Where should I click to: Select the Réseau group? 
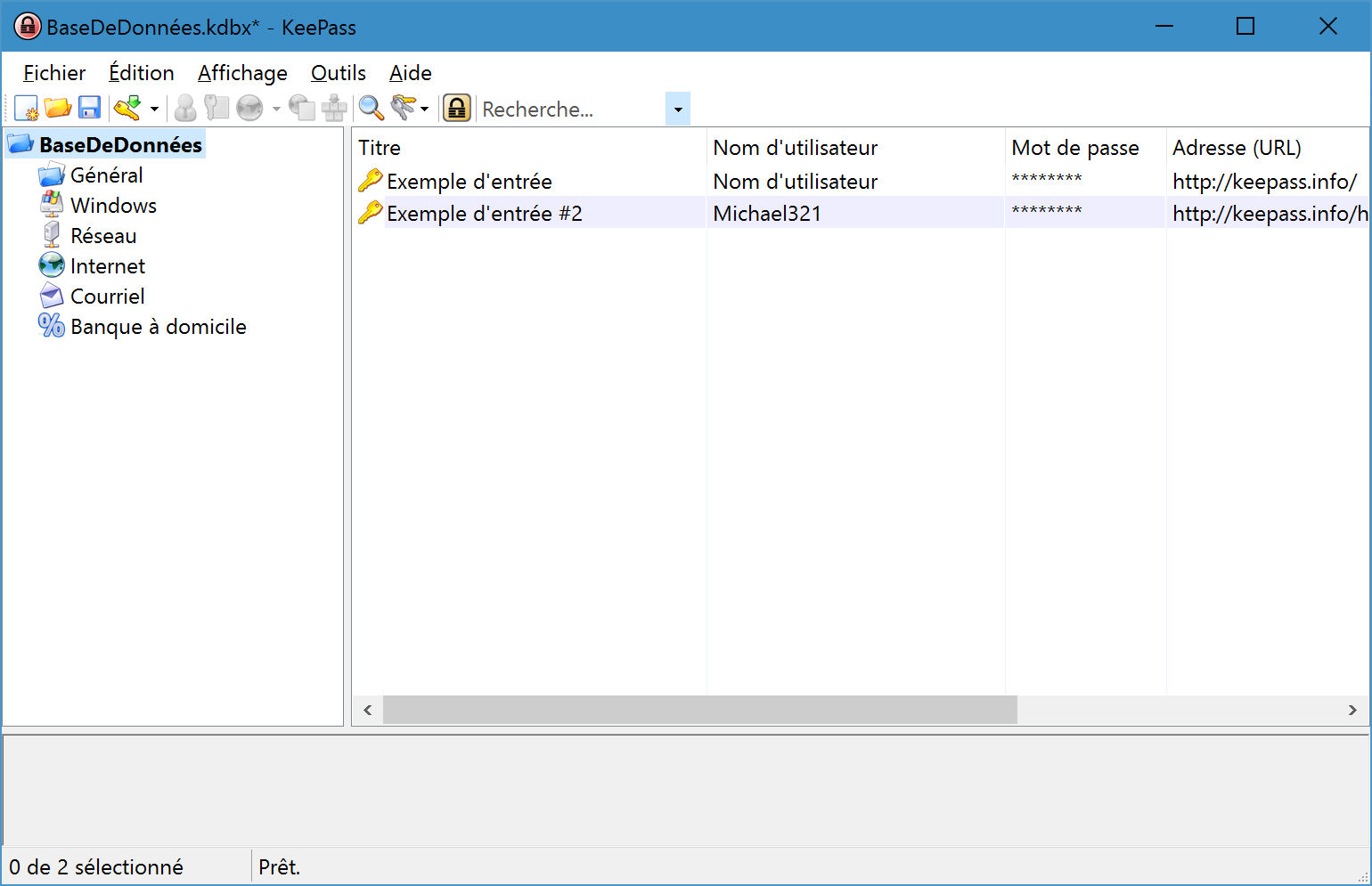[103, 236]
